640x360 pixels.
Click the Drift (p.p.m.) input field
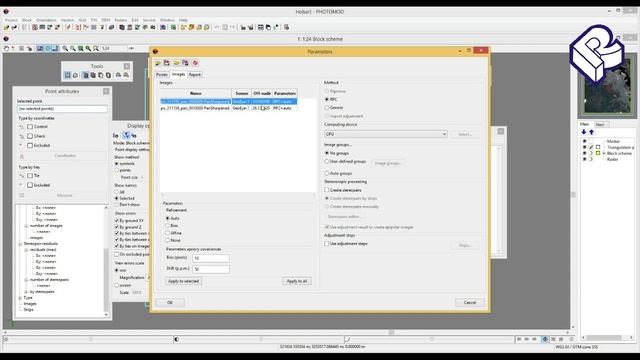point(211,269)
